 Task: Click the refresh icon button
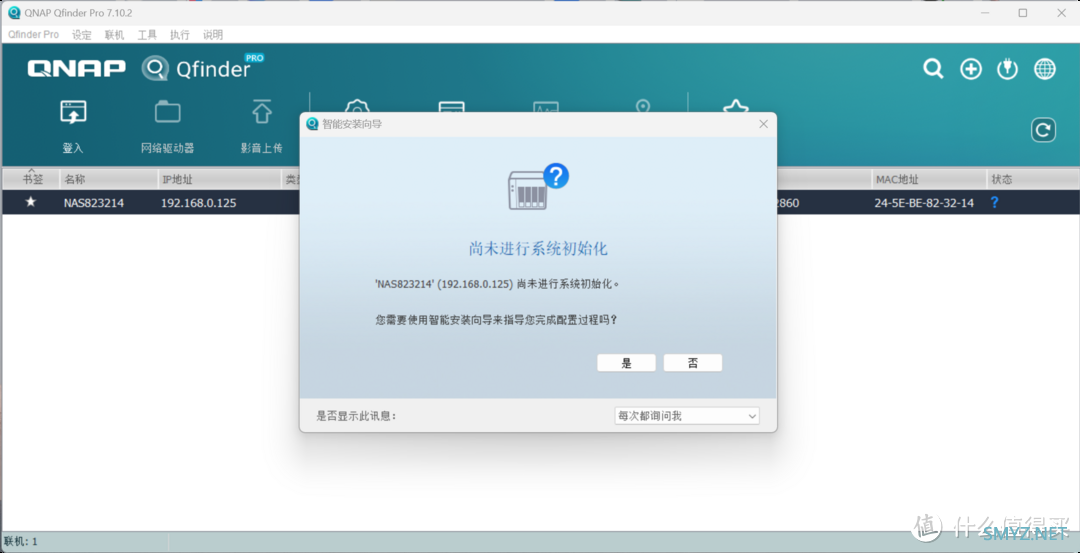(1043, 129)
